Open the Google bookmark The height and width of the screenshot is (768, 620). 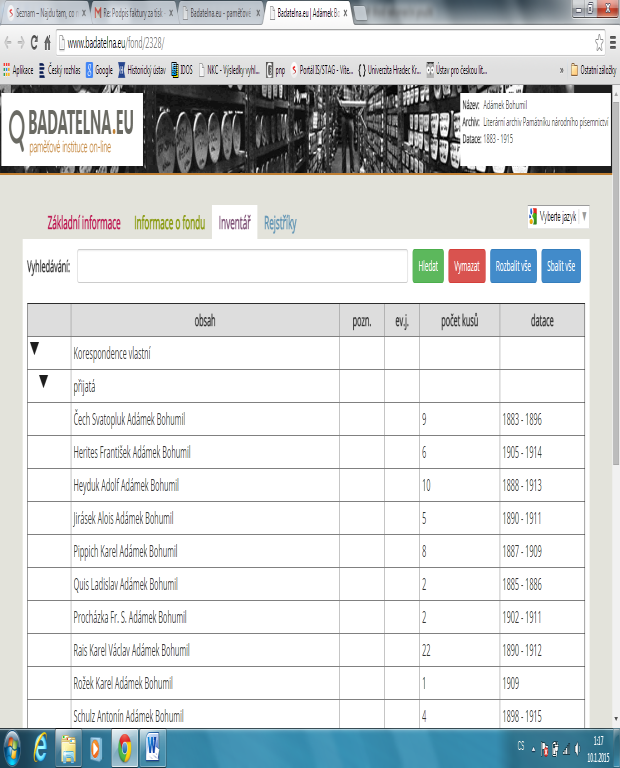click(x=99, y=70)
